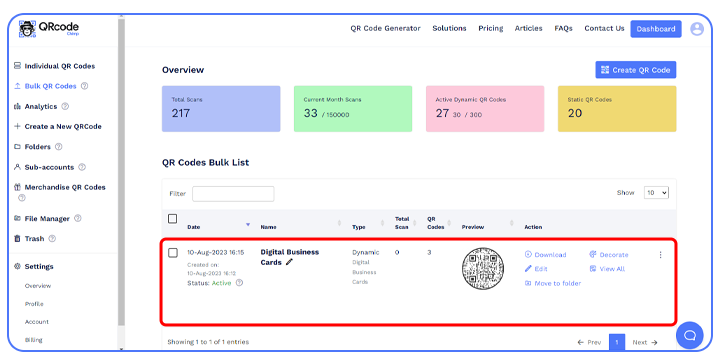The width and height of the screenshot is (720, 364).
Task: Click the user profile avatar icon
Action: [697, 29]
